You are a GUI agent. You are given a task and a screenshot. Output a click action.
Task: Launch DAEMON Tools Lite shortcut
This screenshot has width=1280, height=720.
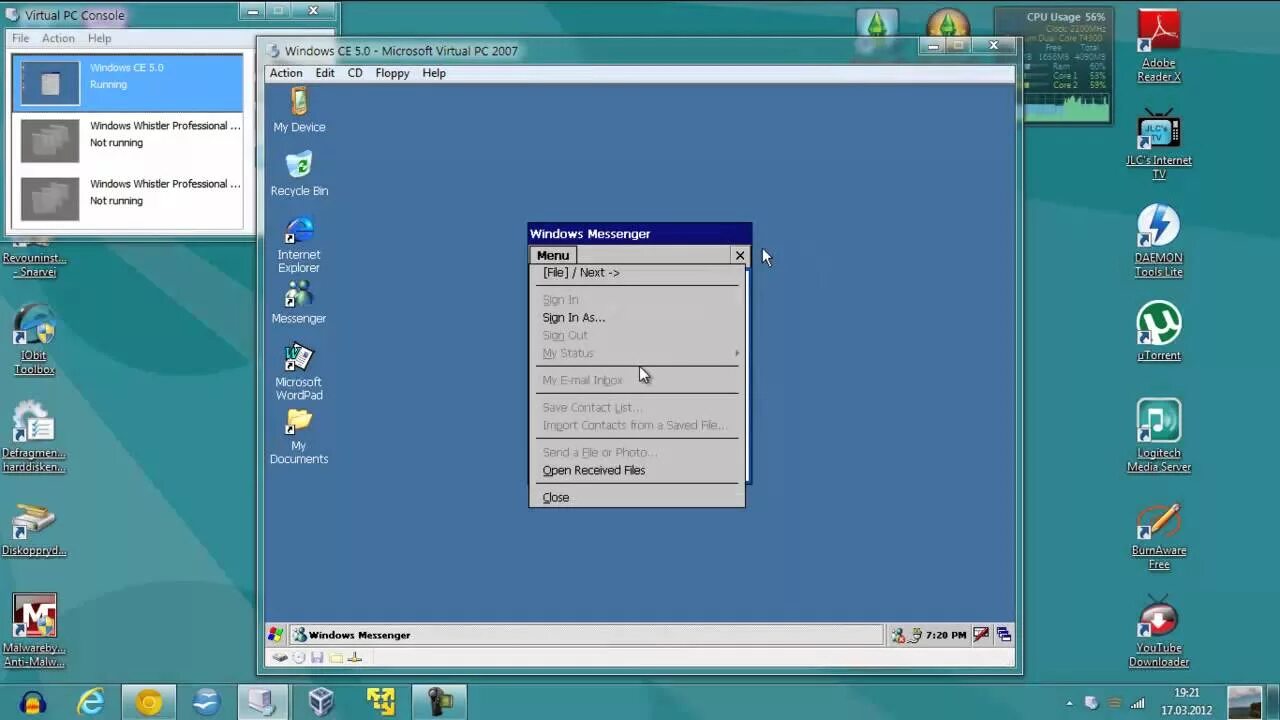1159,241
